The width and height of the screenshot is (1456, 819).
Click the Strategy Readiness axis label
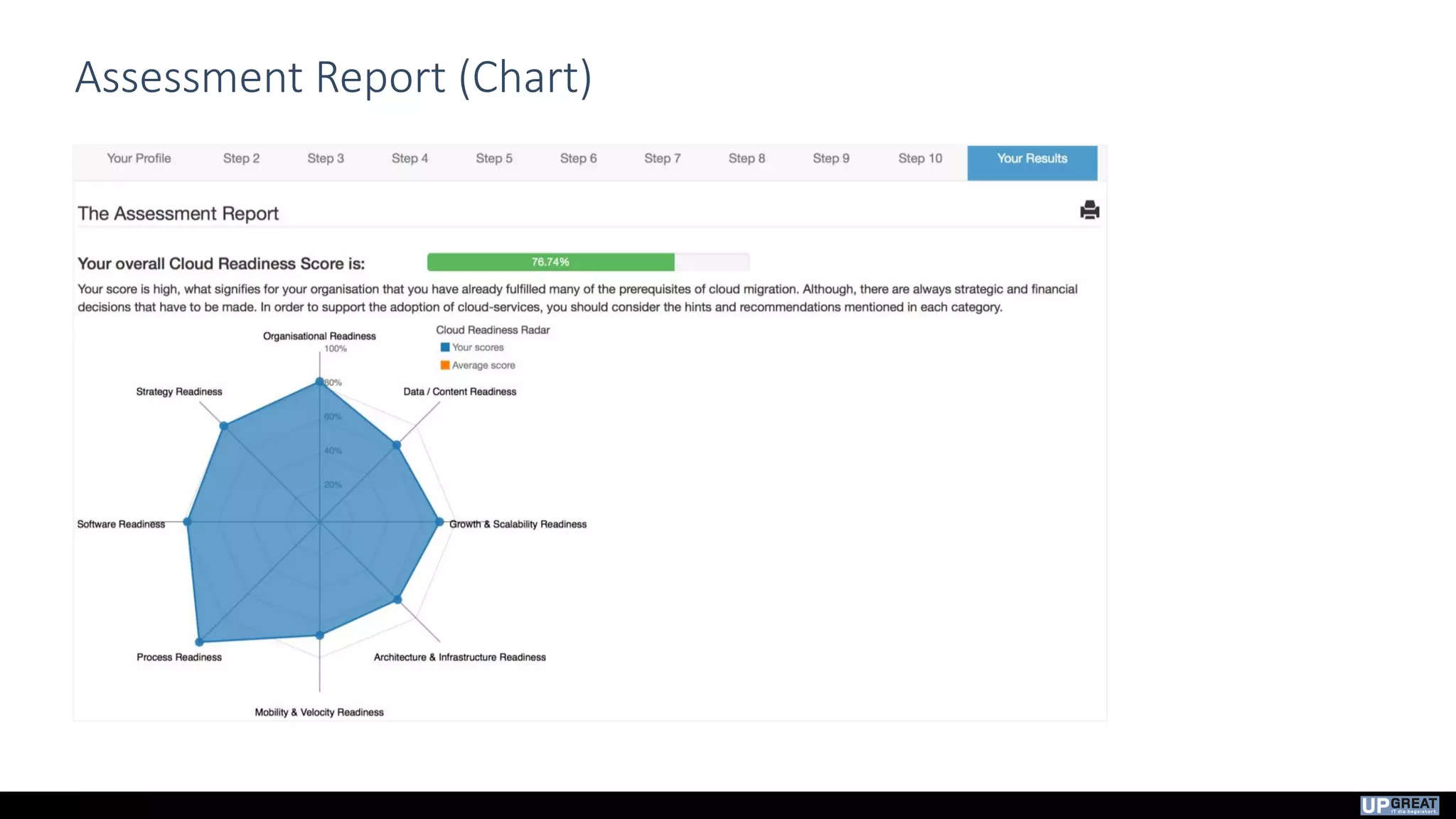[x=179, y=392]
